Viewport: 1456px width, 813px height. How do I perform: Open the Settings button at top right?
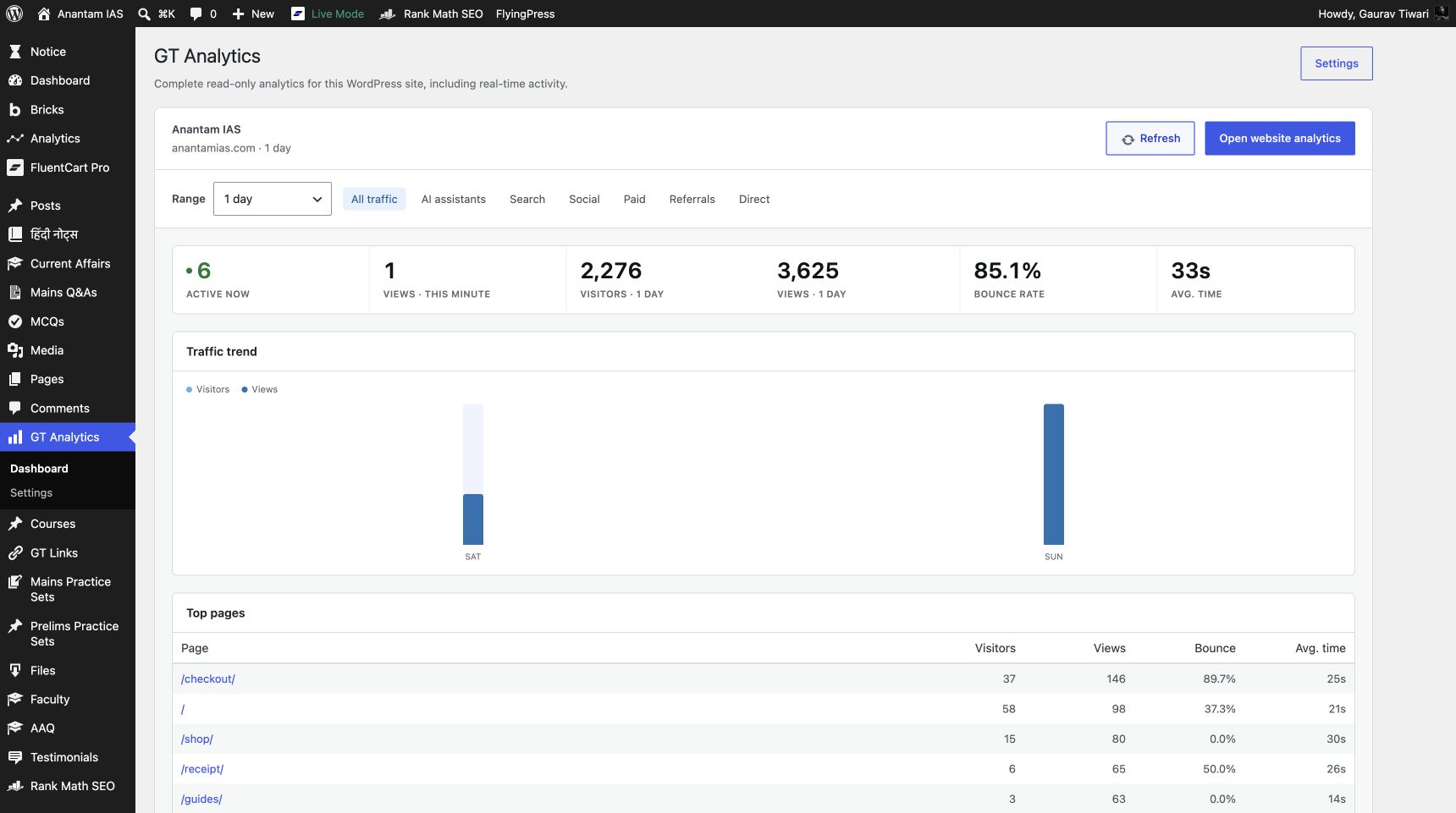[1337, 63]
